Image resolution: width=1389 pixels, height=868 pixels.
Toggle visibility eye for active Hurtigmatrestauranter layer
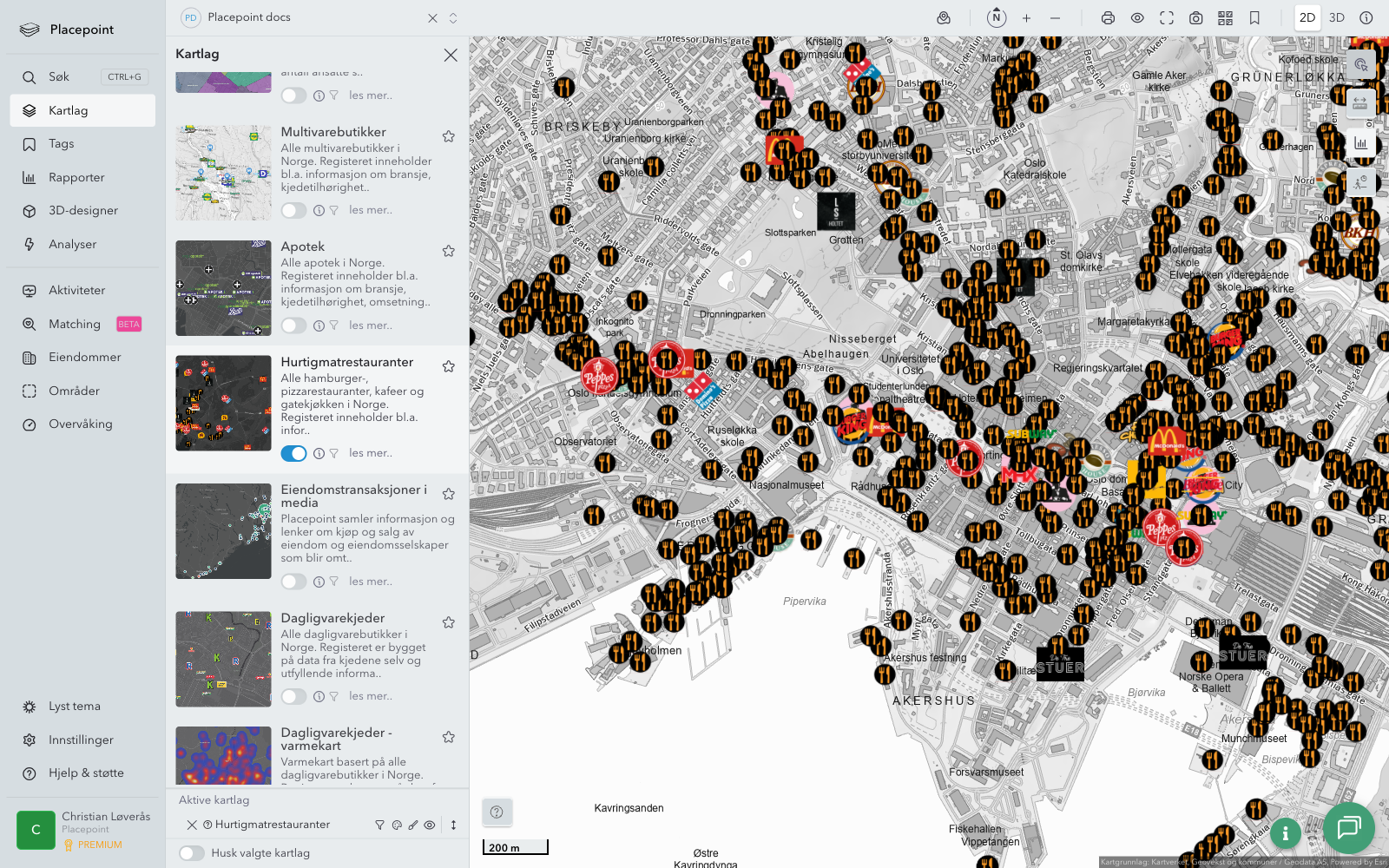[430, 825]
